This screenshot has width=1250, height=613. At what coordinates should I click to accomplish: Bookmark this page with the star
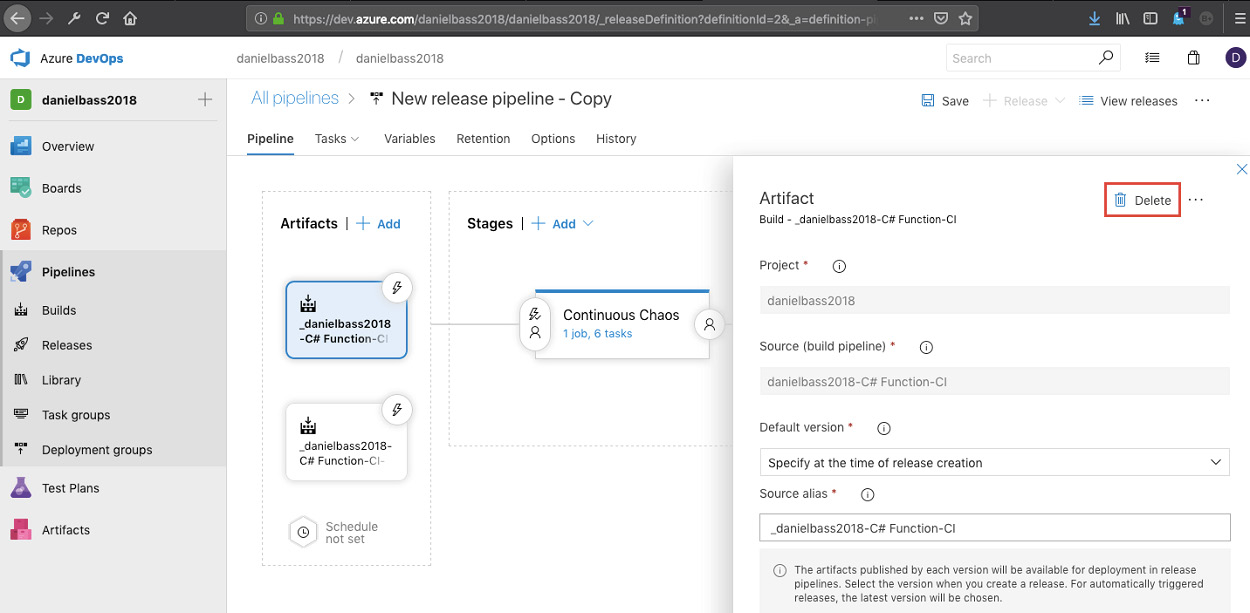[x=965, y=18]
